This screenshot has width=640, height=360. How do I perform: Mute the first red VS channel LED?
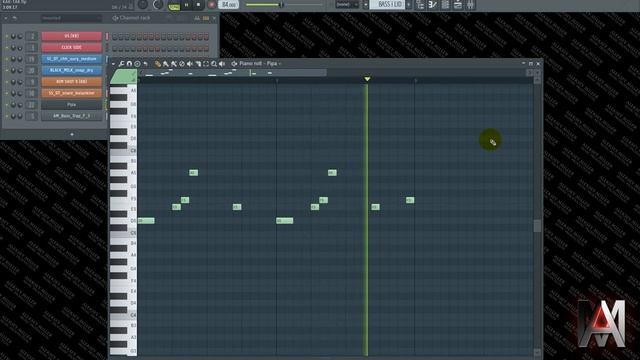pos(7,36)
